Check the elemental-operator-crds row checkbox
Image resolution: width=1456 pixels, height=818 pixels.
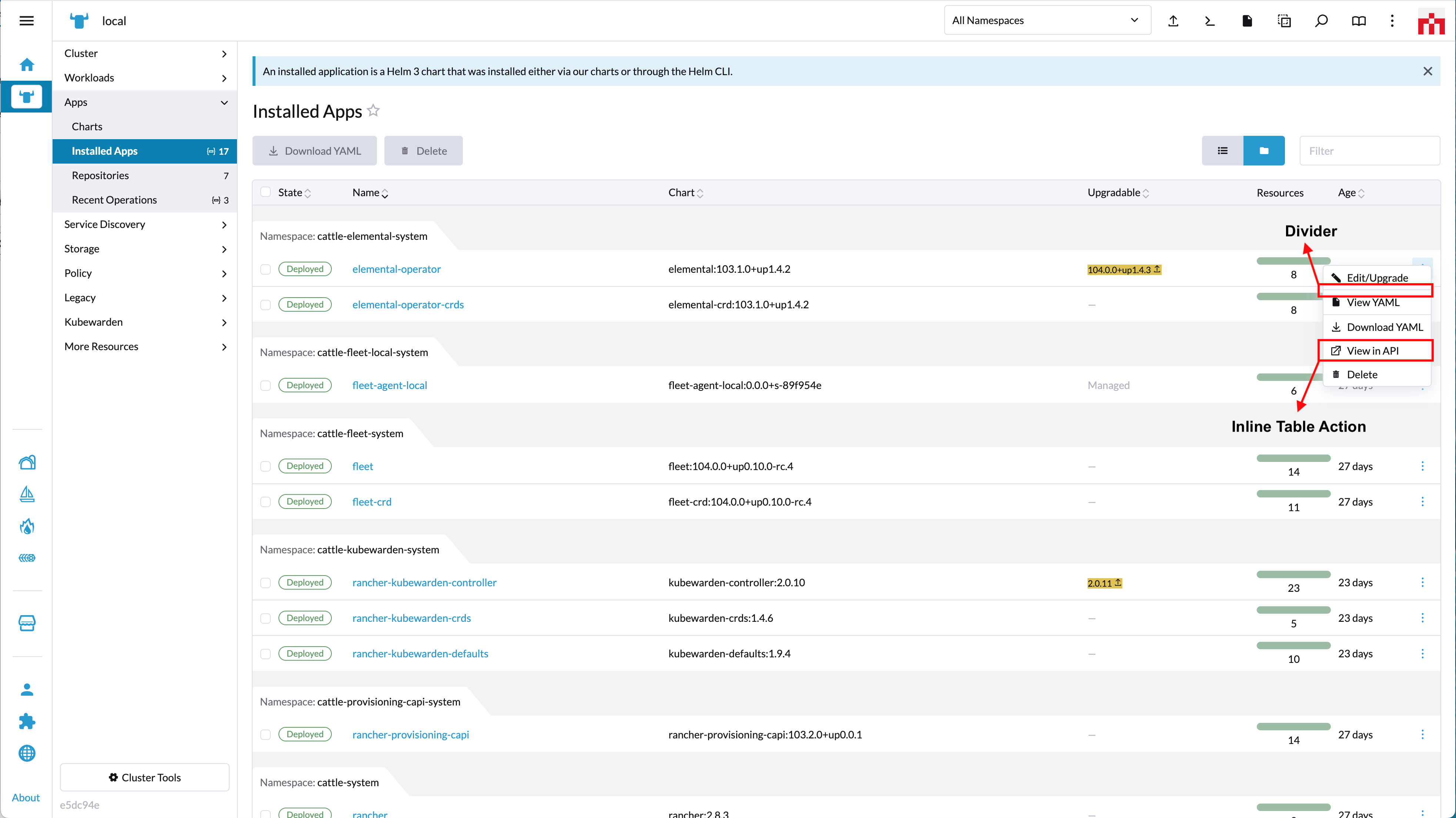tap(265, 305)
